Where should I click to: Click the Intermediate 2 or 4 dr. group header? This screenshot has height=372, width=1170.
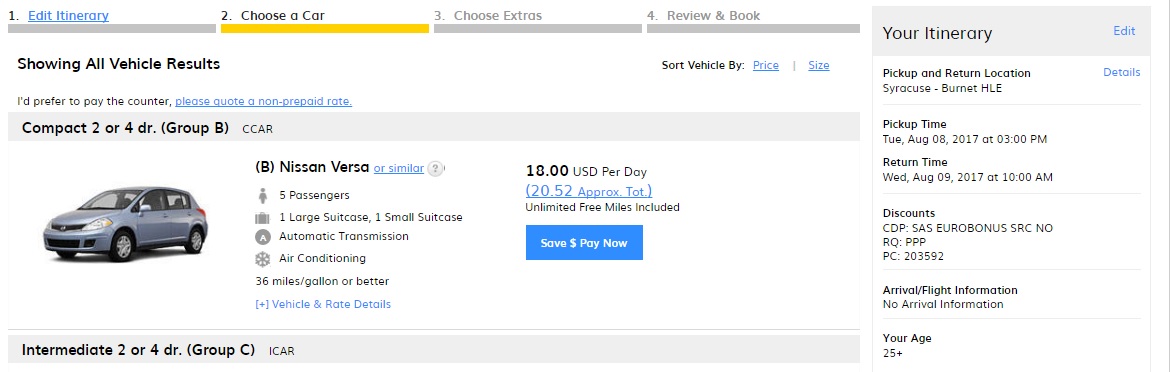[434, 350]
